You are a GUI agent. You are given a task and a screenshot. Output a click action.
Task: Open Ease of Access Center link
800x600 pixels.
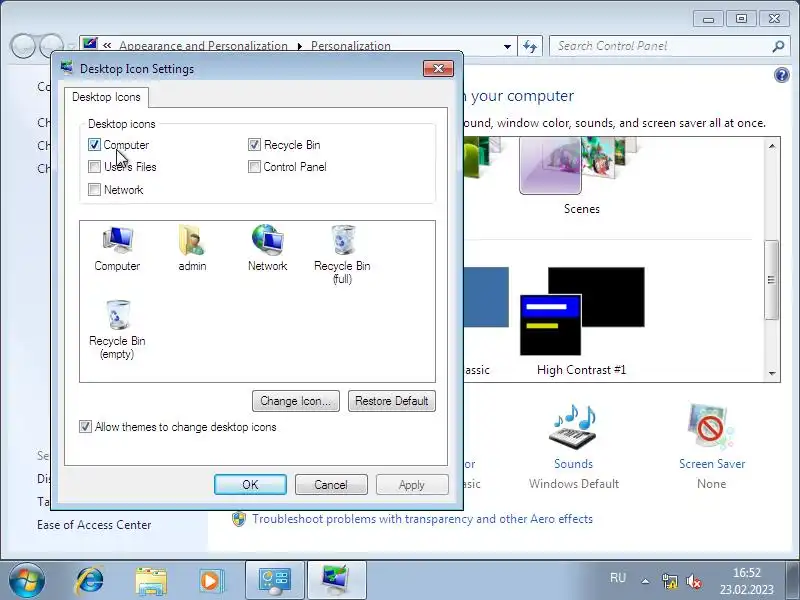pos(94,525)
